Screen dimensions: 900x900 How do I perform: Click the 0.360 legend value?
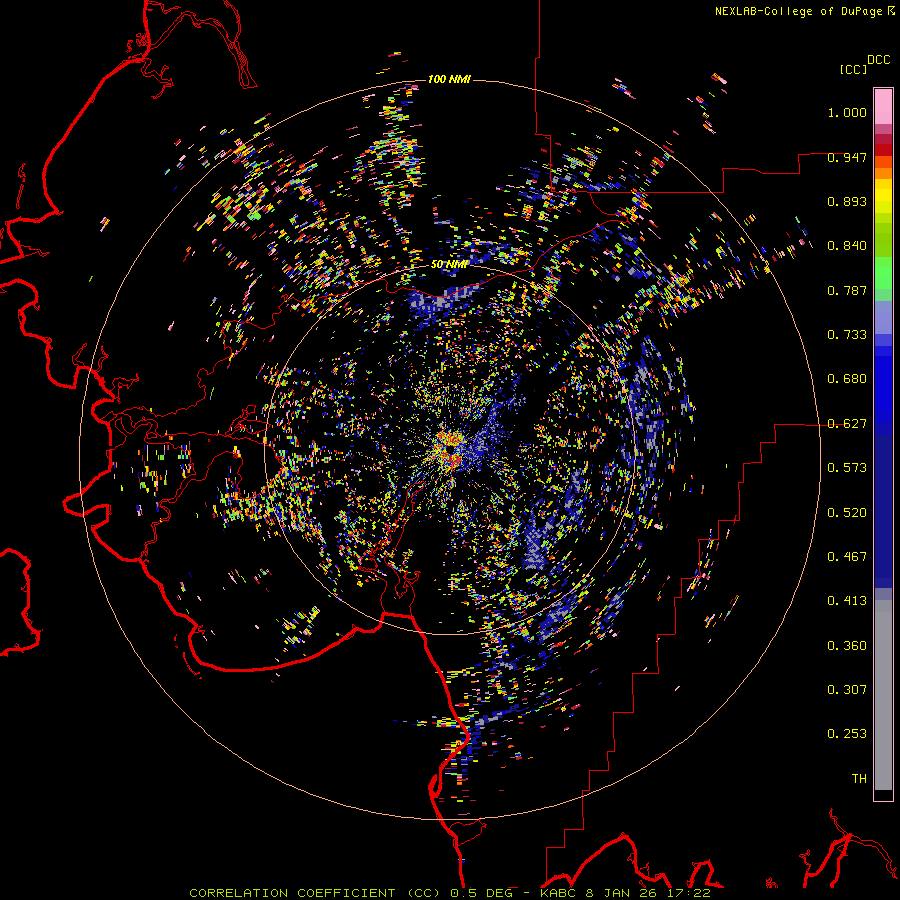coord(847,646)
